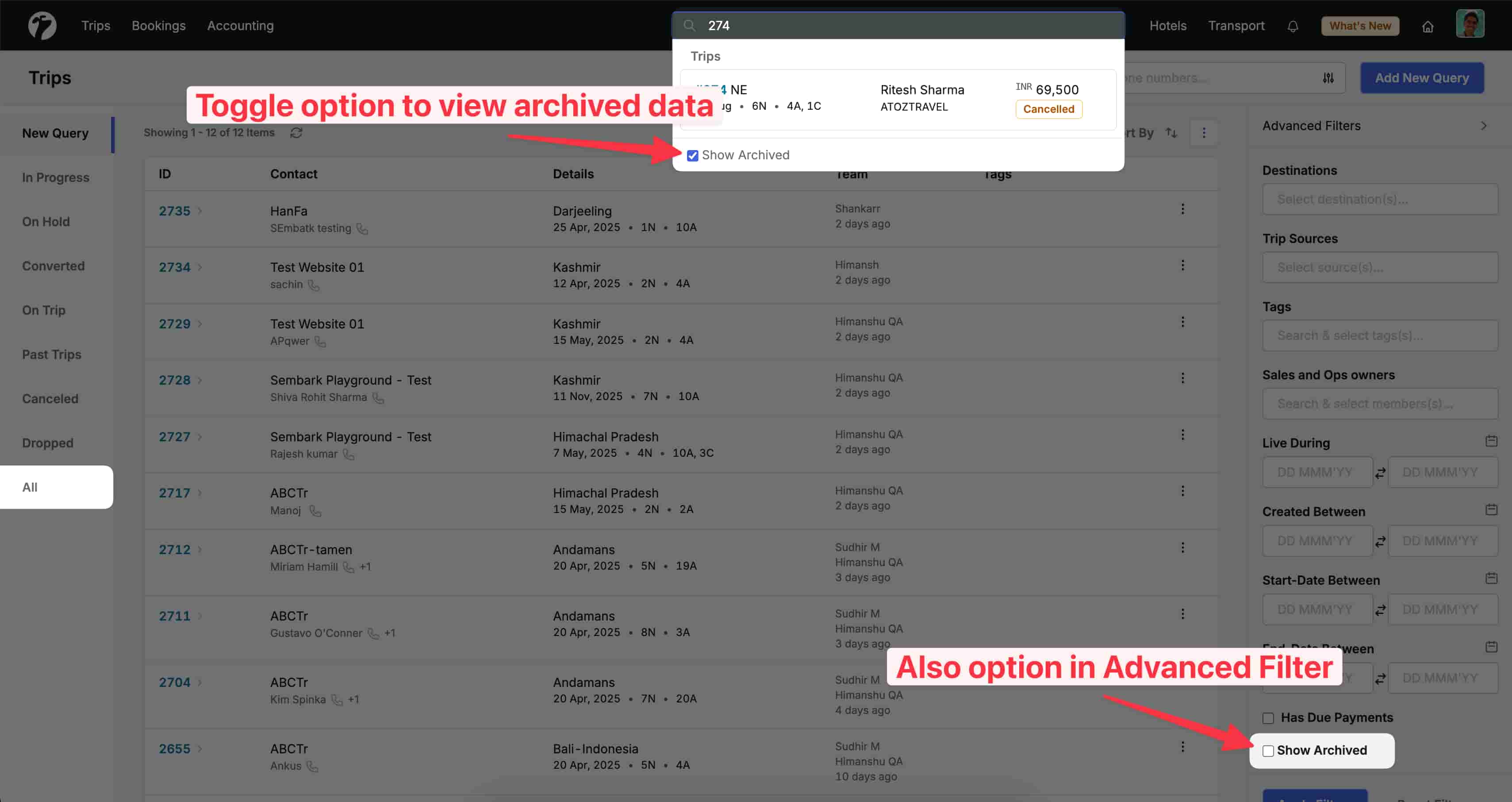Click the sort direction arrows beside Sort By

1171,133
